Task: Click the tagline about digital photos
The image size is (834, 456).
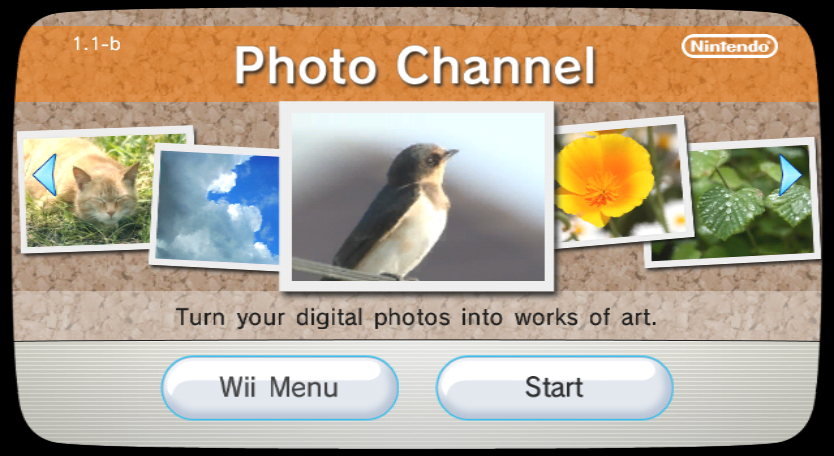Action: (x=416, y=318)
